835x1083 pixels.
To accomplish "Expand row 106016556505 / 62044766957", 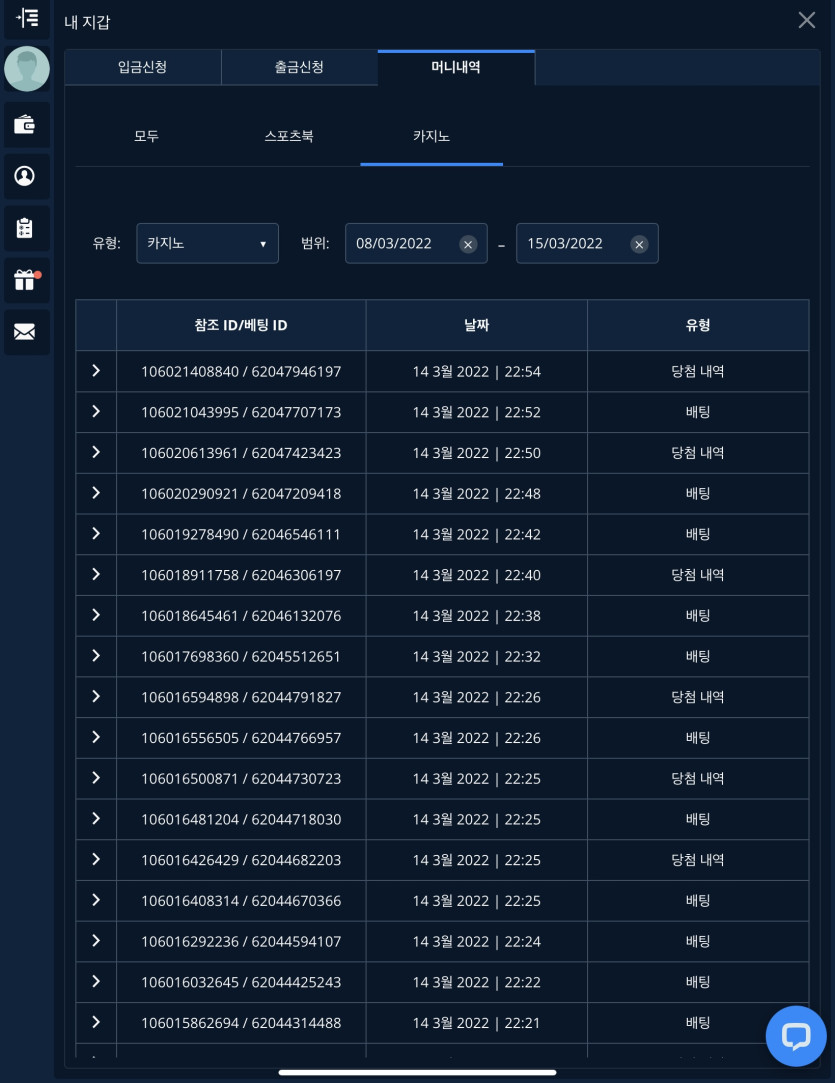I will coord(96,738).
